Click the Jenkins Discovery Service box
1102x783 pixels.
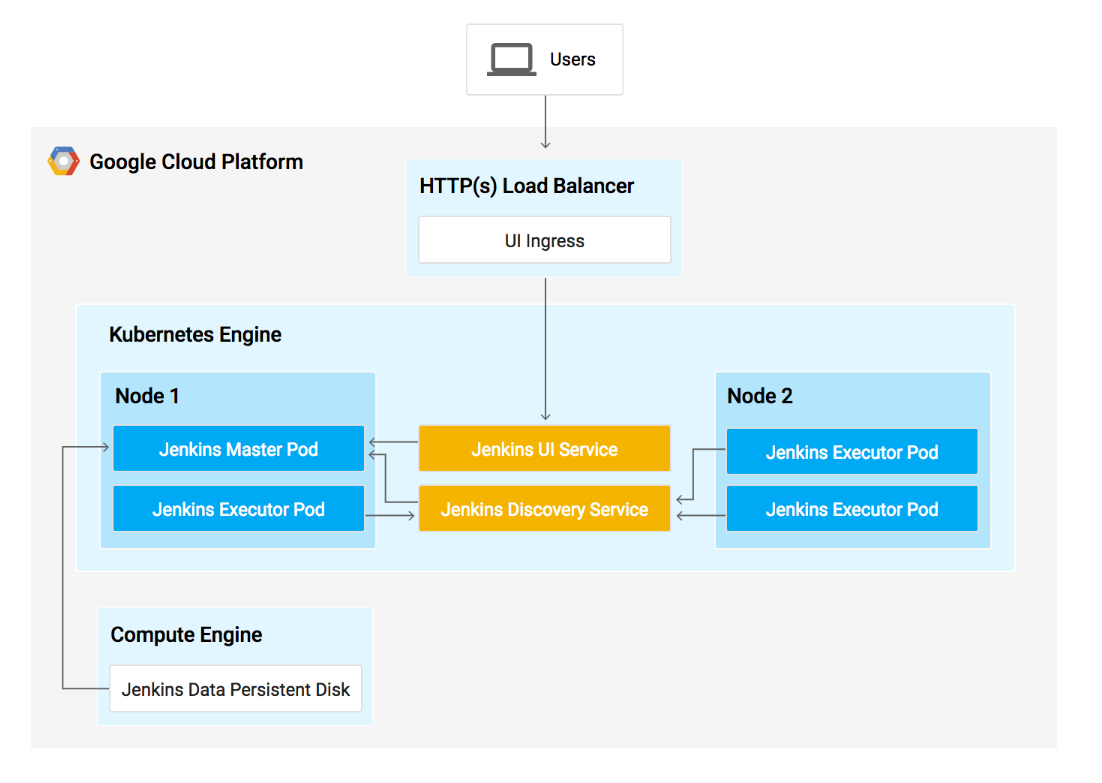click(545, 509)
